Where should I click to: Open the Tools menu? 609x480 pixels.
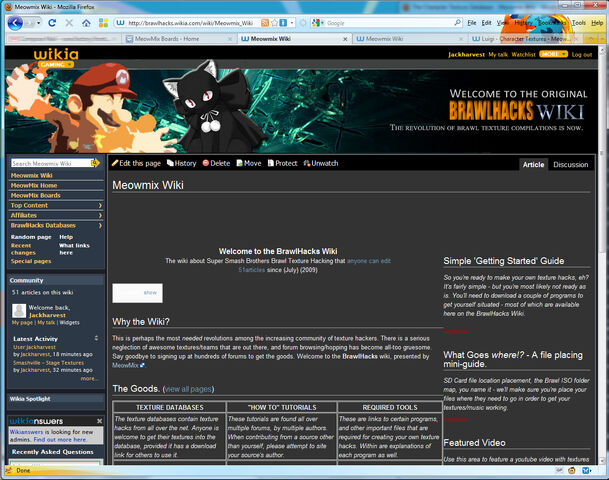579,23
